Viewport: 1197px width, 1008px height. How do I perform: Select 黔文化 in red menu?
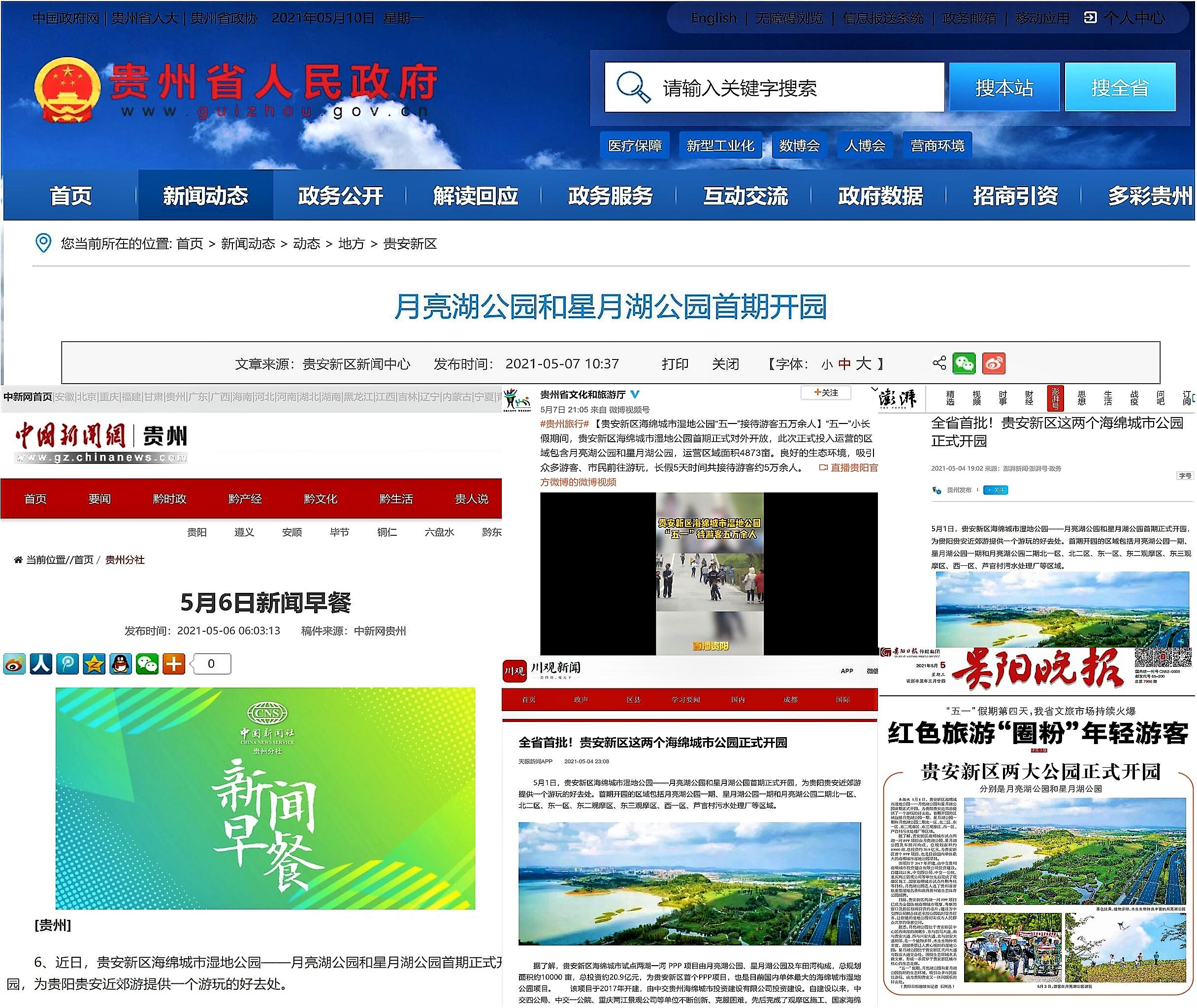tap(320, 499)
